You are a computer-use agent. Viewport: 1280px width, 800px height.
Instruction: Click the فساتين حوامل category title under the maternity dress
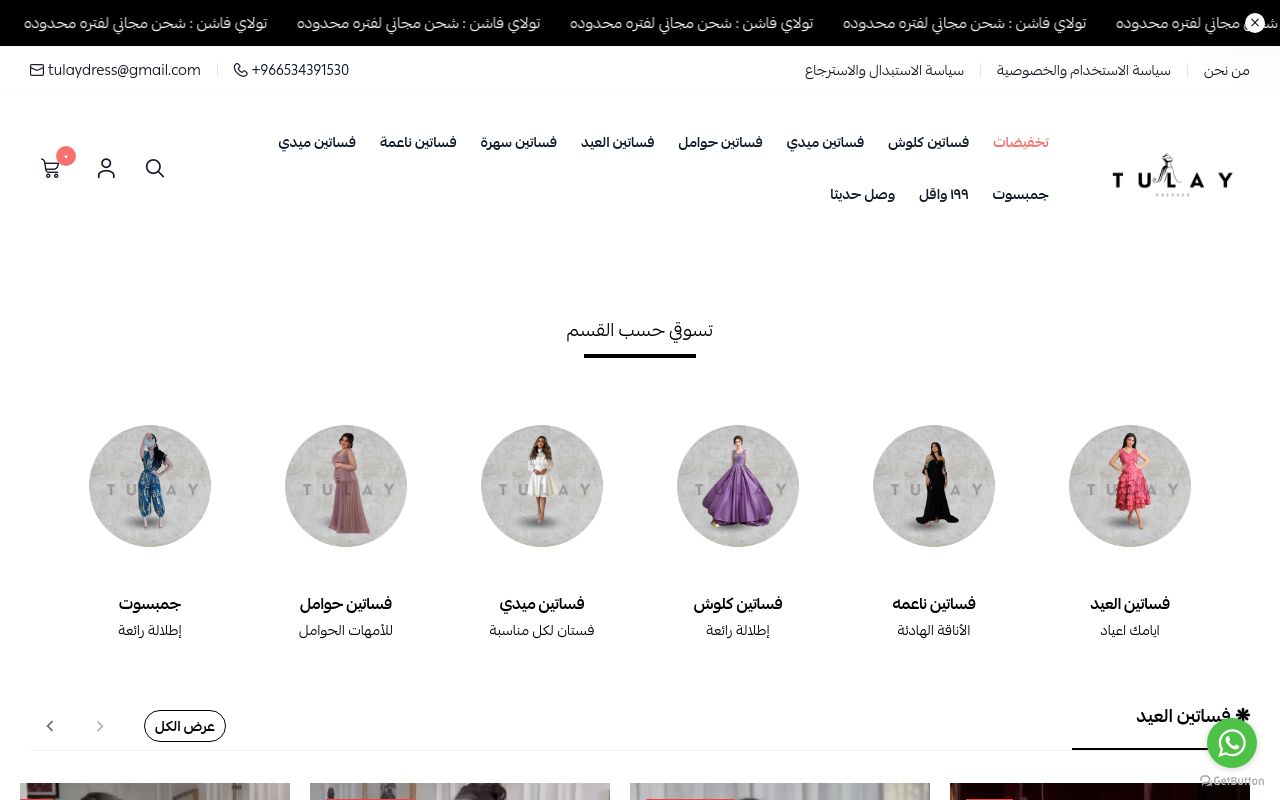tap(346, 604)
